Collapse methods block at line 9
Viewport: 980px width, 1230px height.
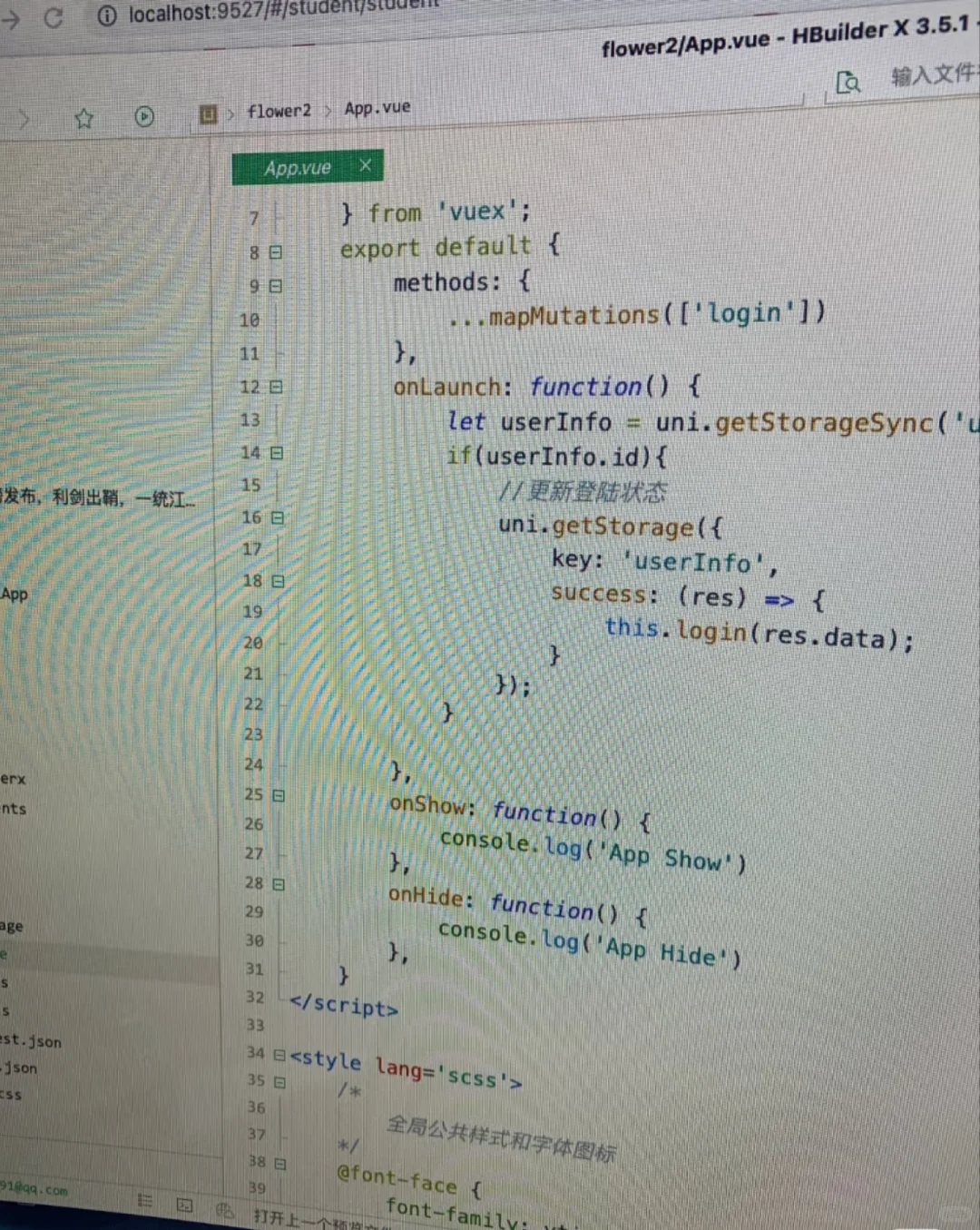[x=276, y=286]
